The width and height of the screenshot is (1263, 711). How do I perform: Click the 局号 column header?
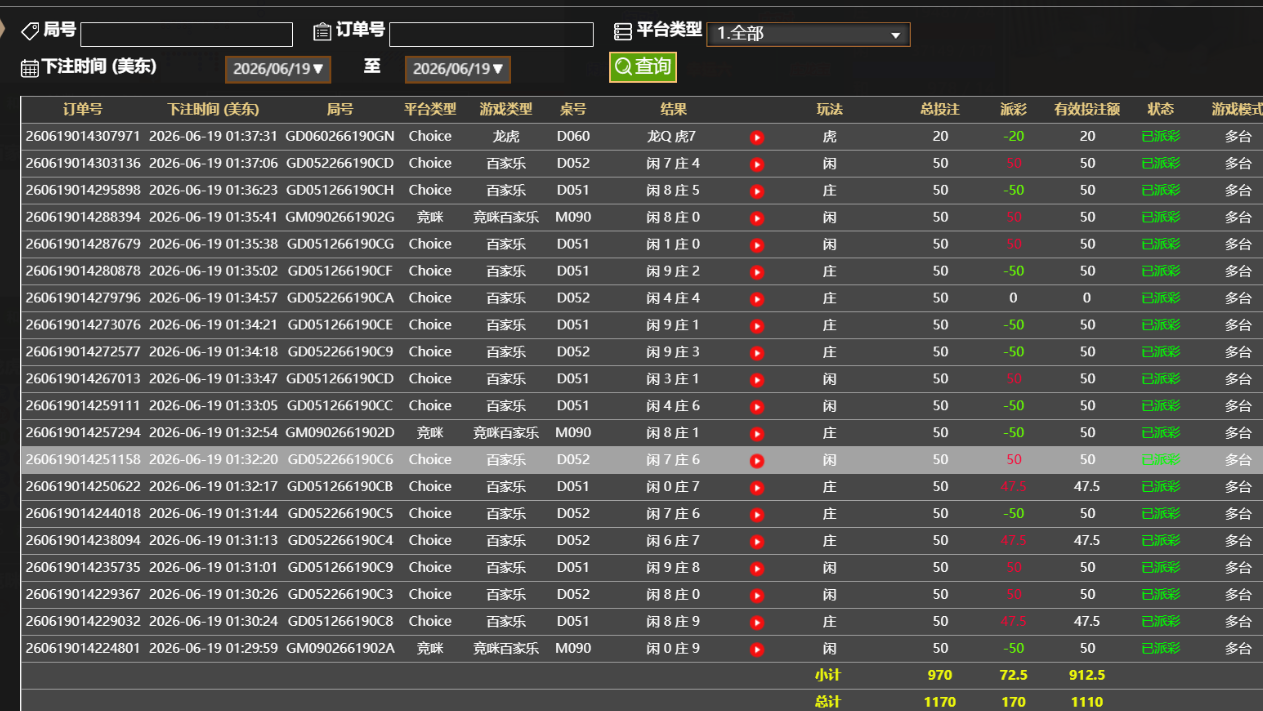340,109
